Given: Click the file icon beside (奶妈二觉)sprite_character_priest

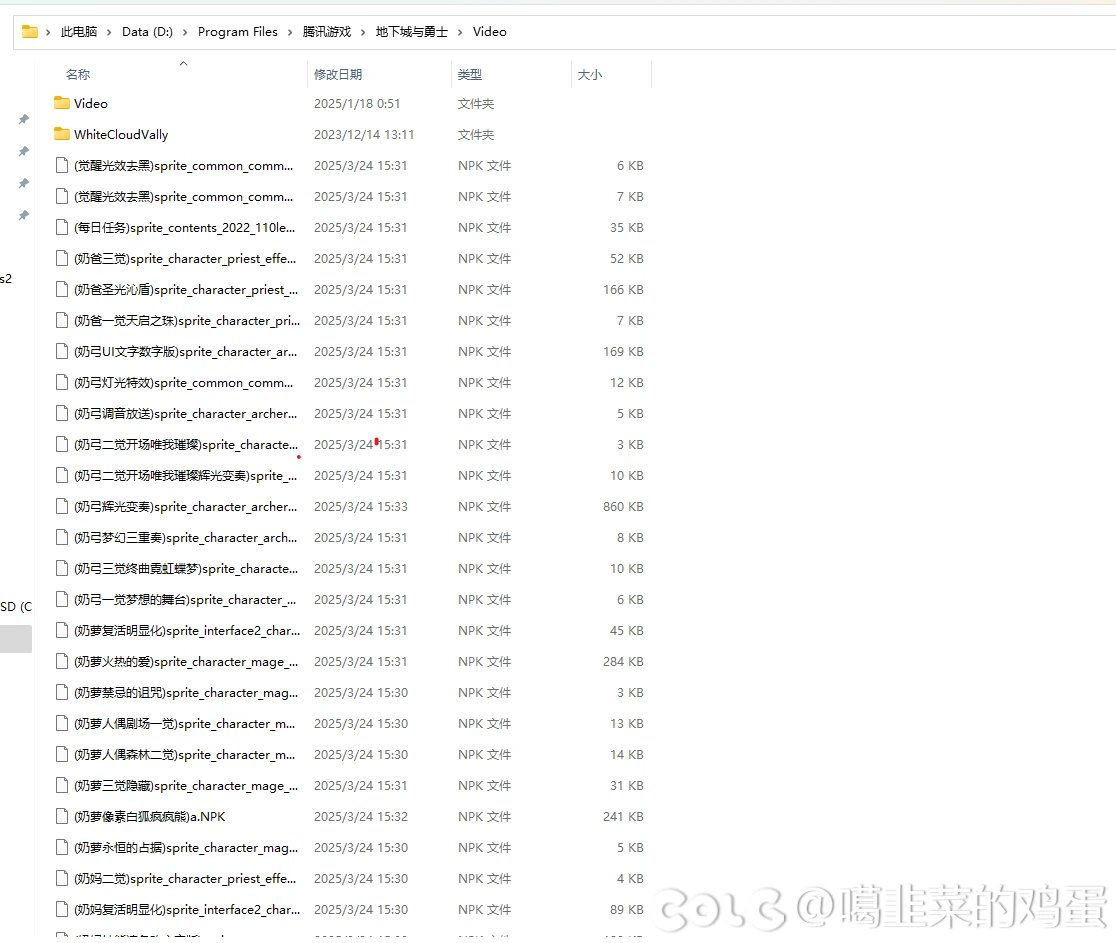Looking at the screenshot, I should pyautogui.click(x=62, y=878).
